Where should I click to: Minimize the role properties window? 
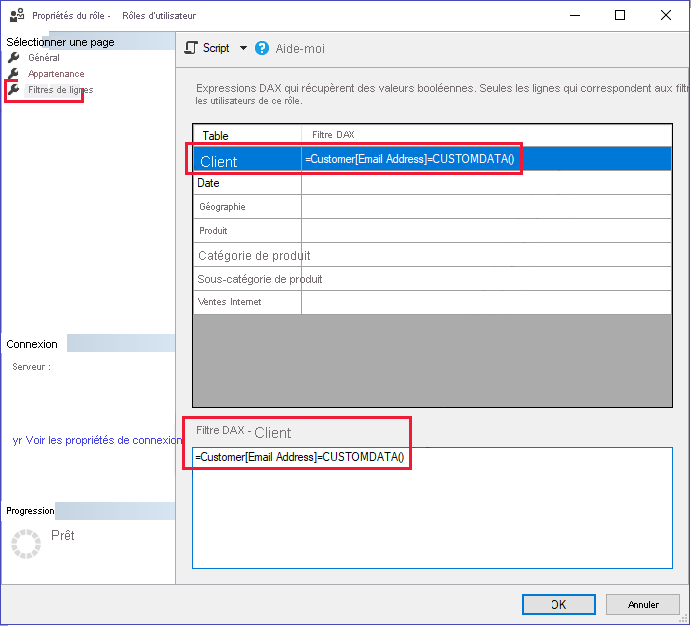click(x=575, y=15)
